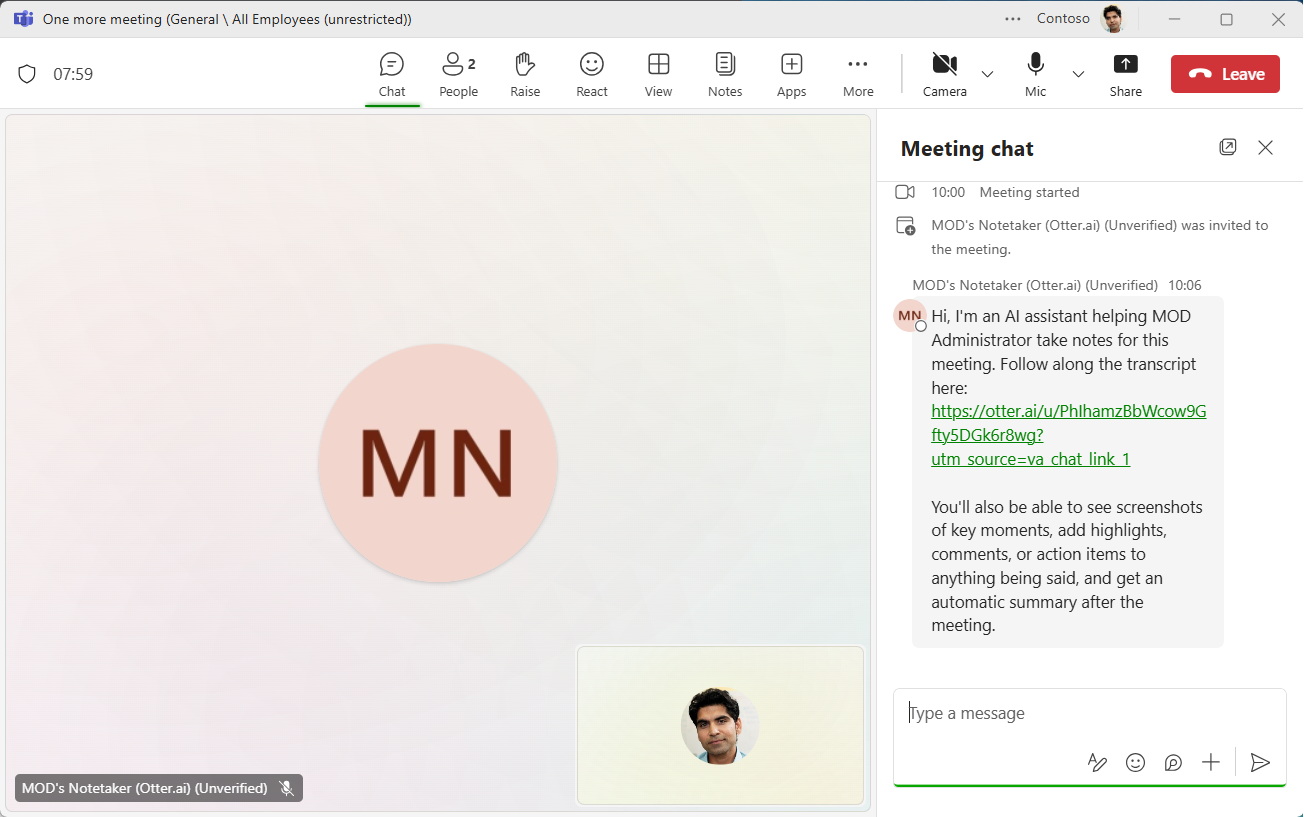The width and height of the screenshot is (1304, 817).
Task: Raise your hand in the meeting
Action: click(x=525, y=73)
